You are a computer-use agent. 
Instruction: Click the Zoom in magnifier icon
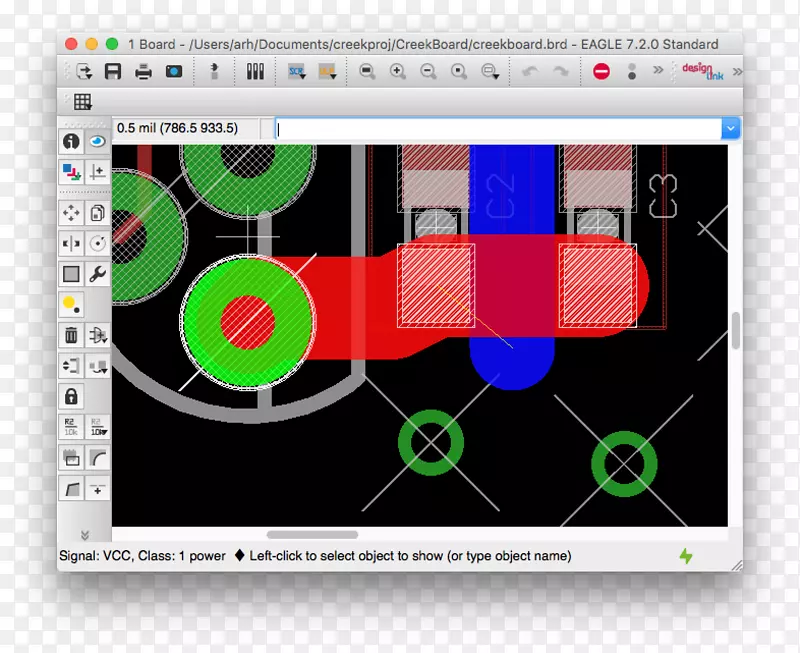point(398,71)
